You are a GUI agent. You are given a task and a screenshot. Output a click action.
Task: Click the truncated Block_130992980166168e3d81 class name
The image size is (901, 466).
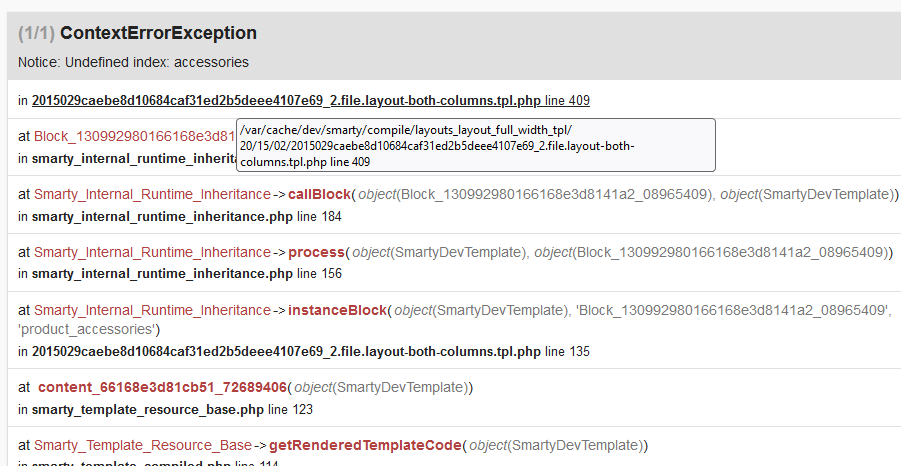134,136
